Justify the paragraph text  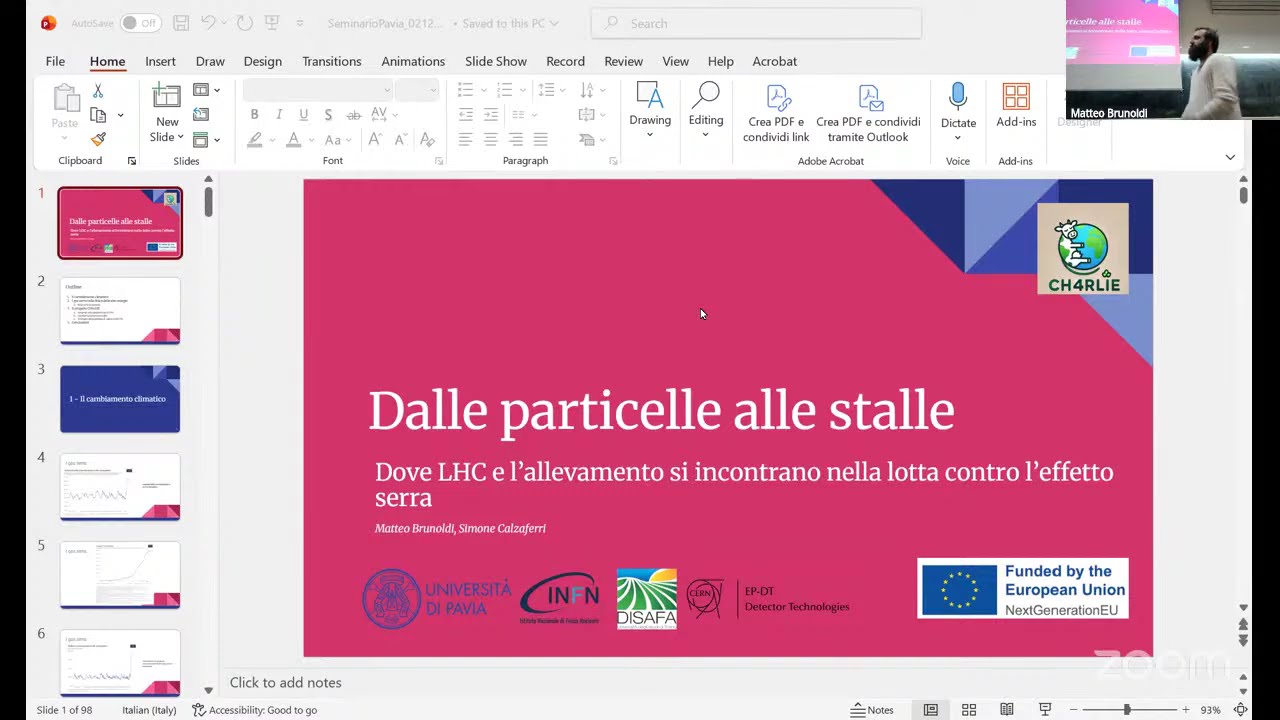tap(541, 140)
